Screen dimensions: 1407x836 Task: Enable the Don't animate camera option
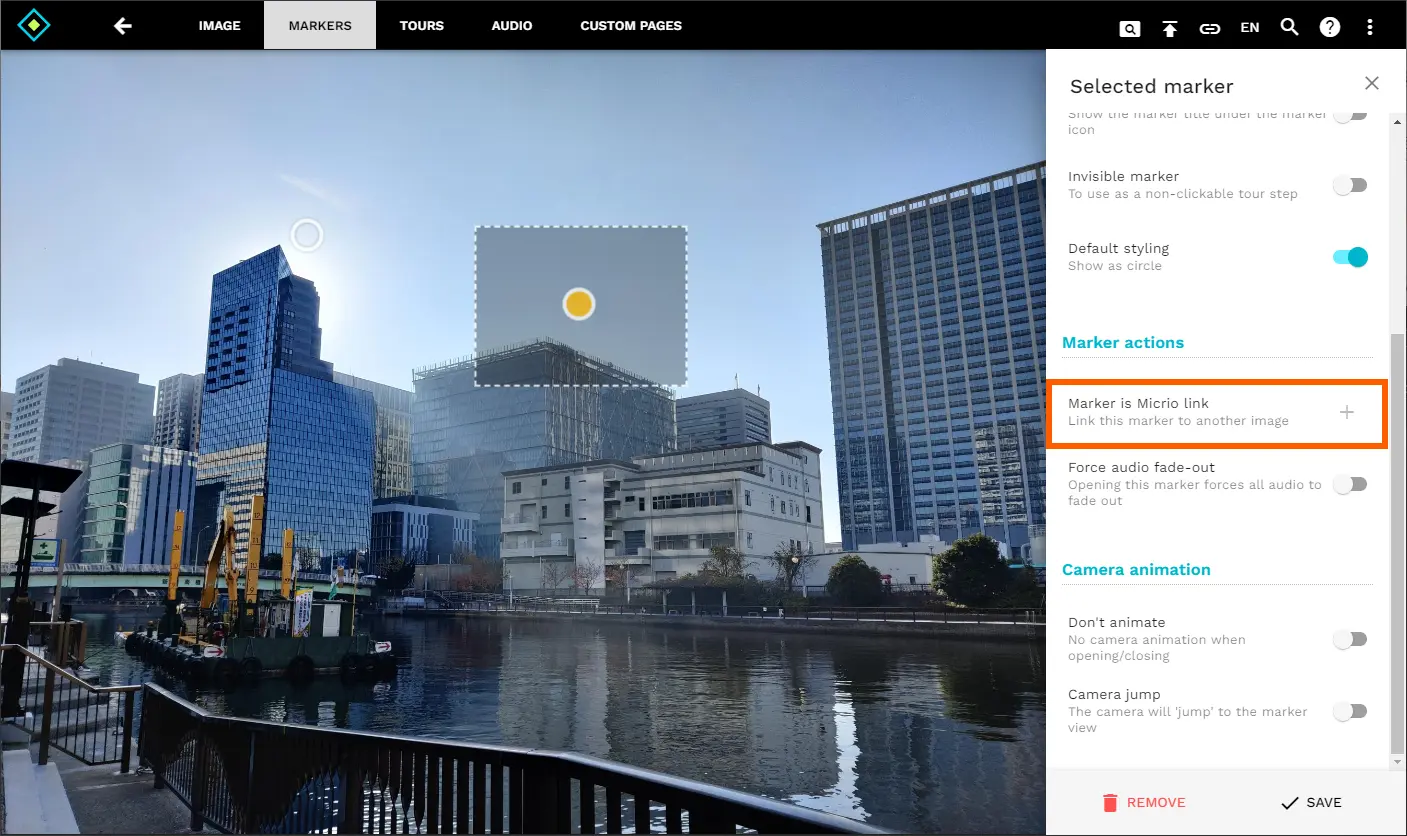[x=1351, y=639]
